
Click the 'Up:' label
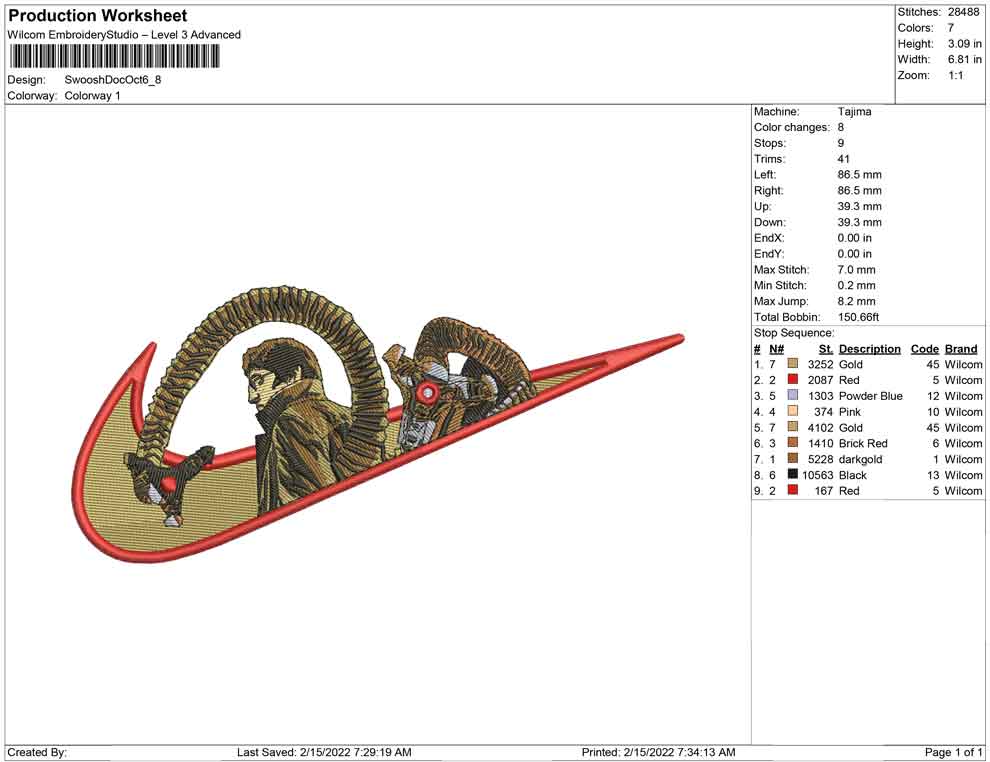[x=762, y=206]
